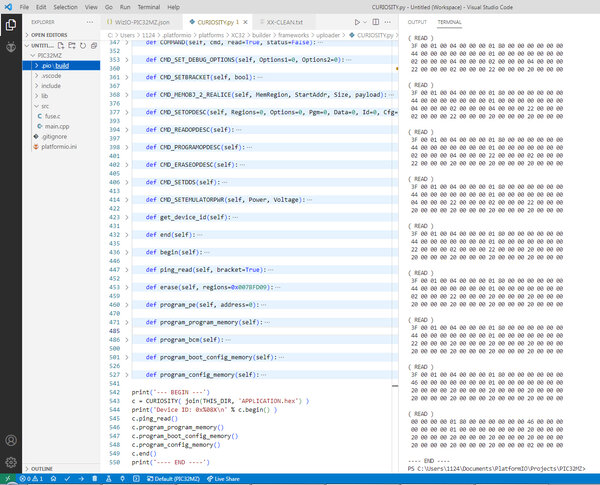Screen dimensions: 600x485
Task: Click the New File icon in explorer
Action: (x=61, y=46)
